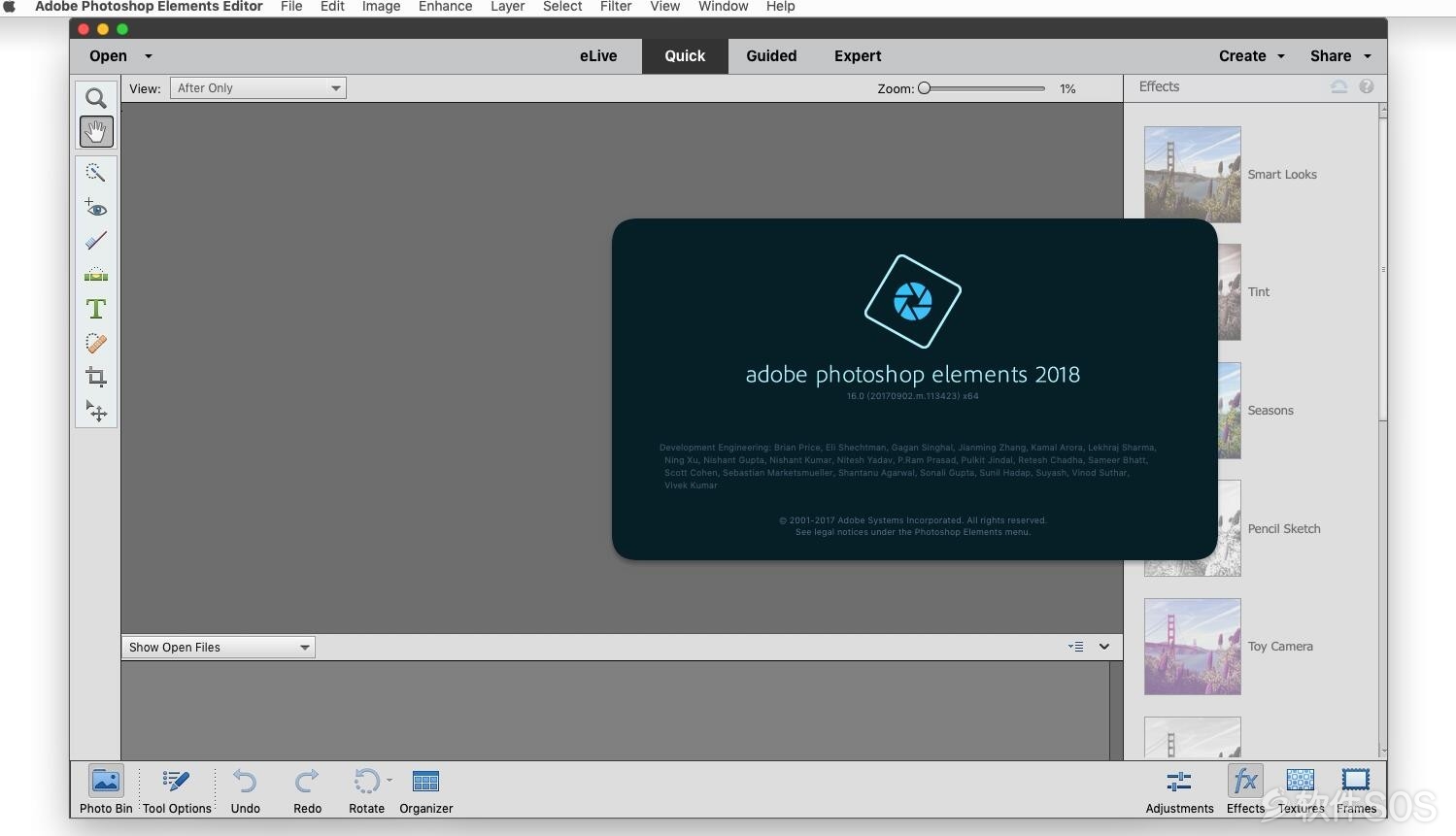
Task: Select the Toy Camera effect thumbnail
Action: pos(1192,647)
